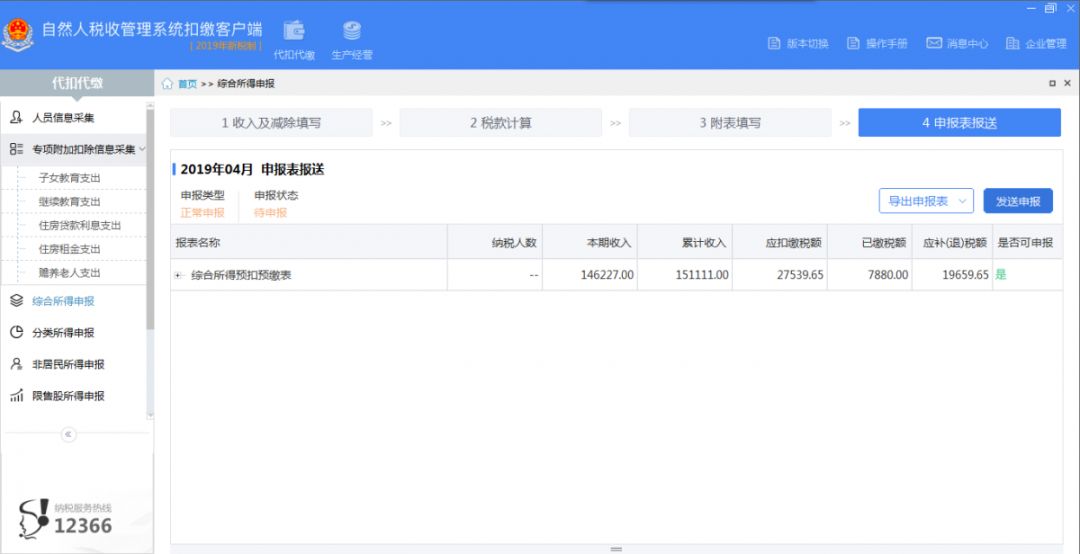Click the 应扣缴税额 column header
The image size is (1080, 554).
click(x=780, y=242)
